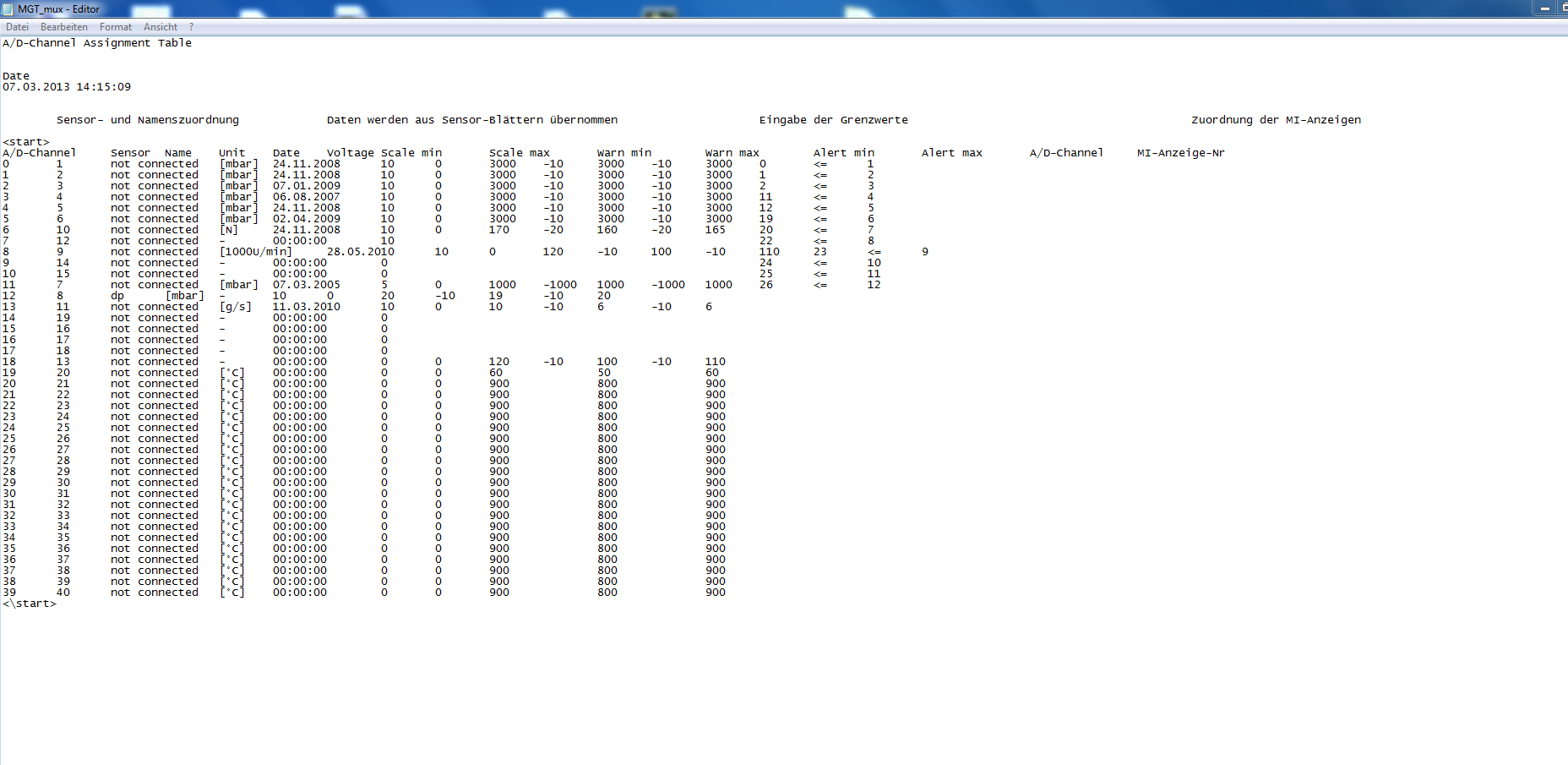The image size is (1568, 765).
Task: Click the sensor name "dp"
Action: (117, 296)
